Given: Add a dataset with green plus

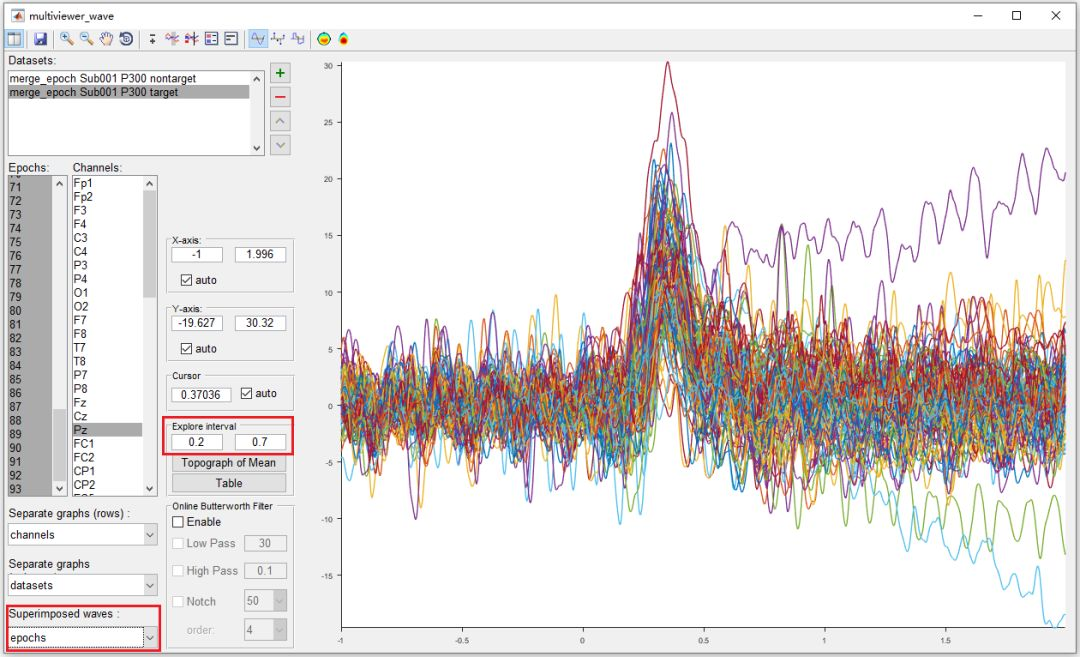Looking at the screenshot, I should (280, 73).
